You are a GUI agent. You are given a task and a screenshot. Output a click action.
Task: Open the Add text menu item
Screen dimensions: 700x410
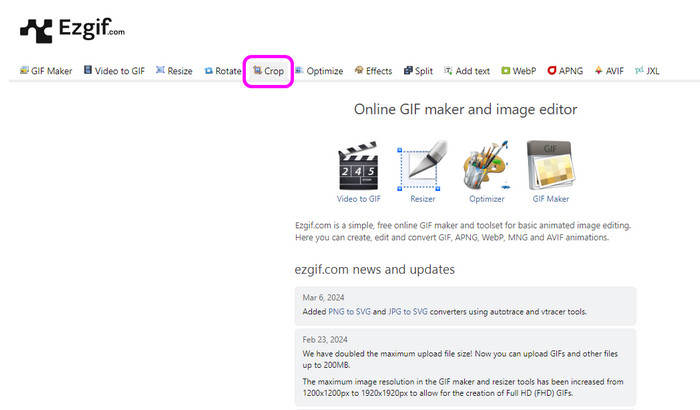[x=467, y=71]
